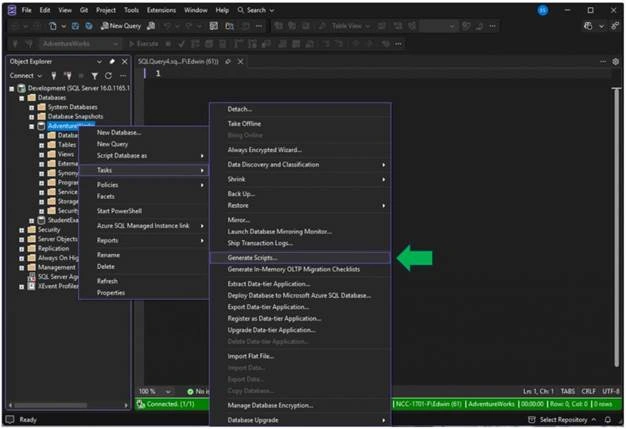Click the Execute button in SQL toolbar

[x=144, y=43]
